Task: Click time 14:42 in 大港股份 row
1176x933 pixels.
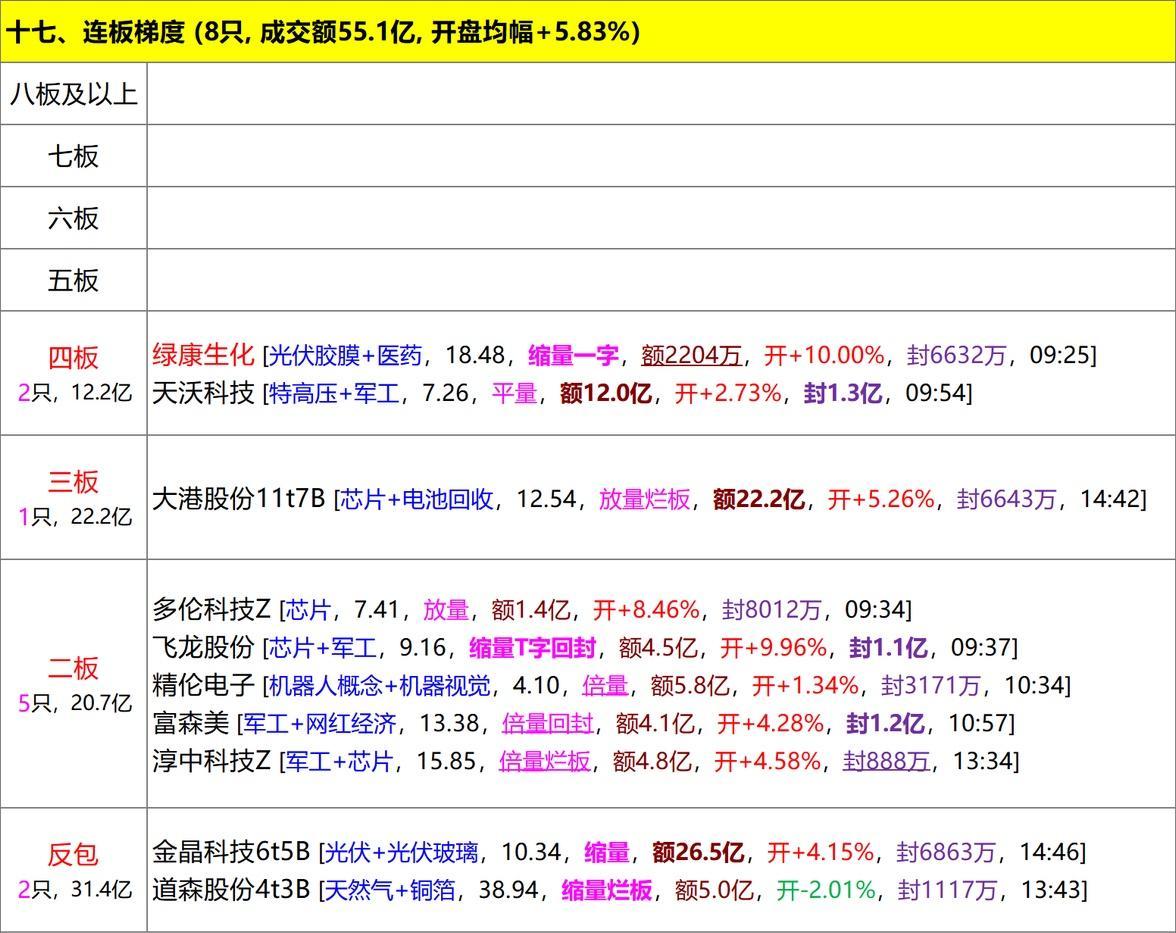Action: [1109, 500]
